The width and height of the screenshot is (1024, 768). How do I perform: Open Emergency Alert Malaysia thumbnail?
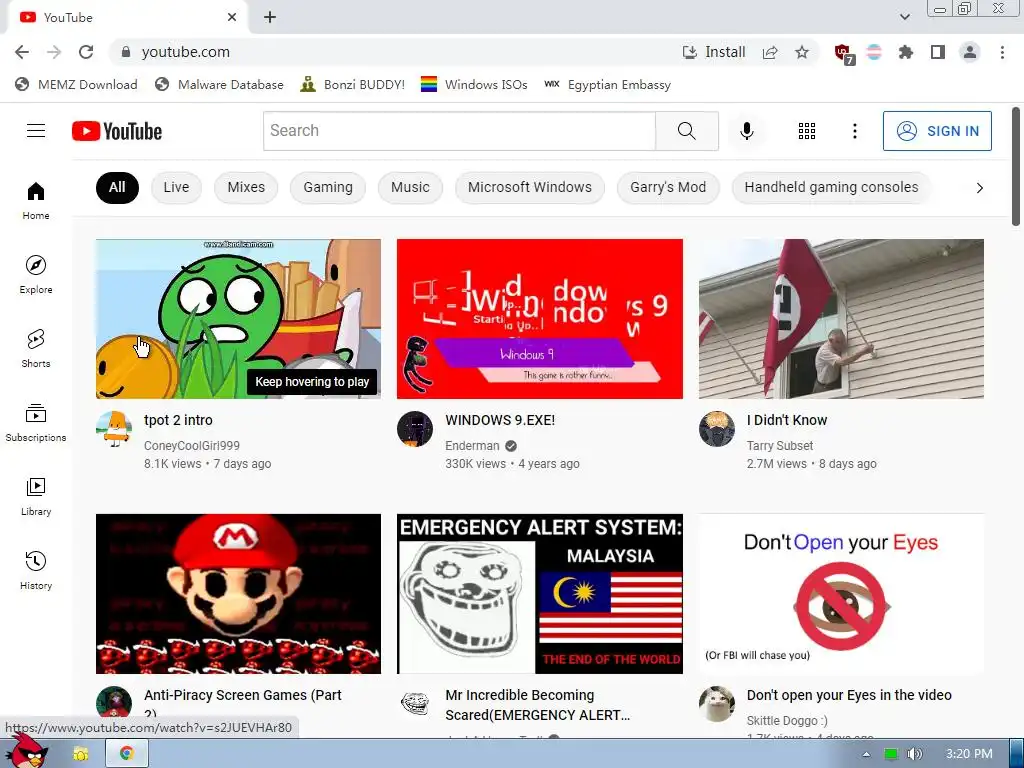pos(539,594)
